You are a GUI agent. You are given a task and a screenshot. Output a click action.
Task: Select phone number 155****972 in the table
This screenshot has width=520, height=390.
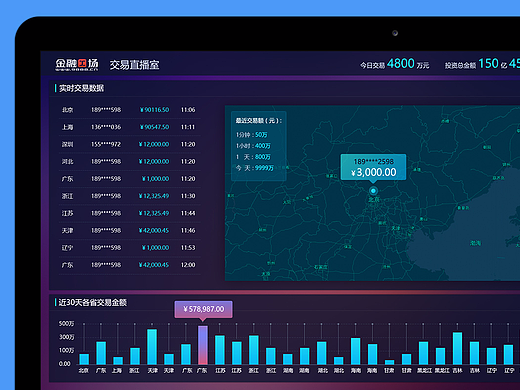click(x=106, y=144)
